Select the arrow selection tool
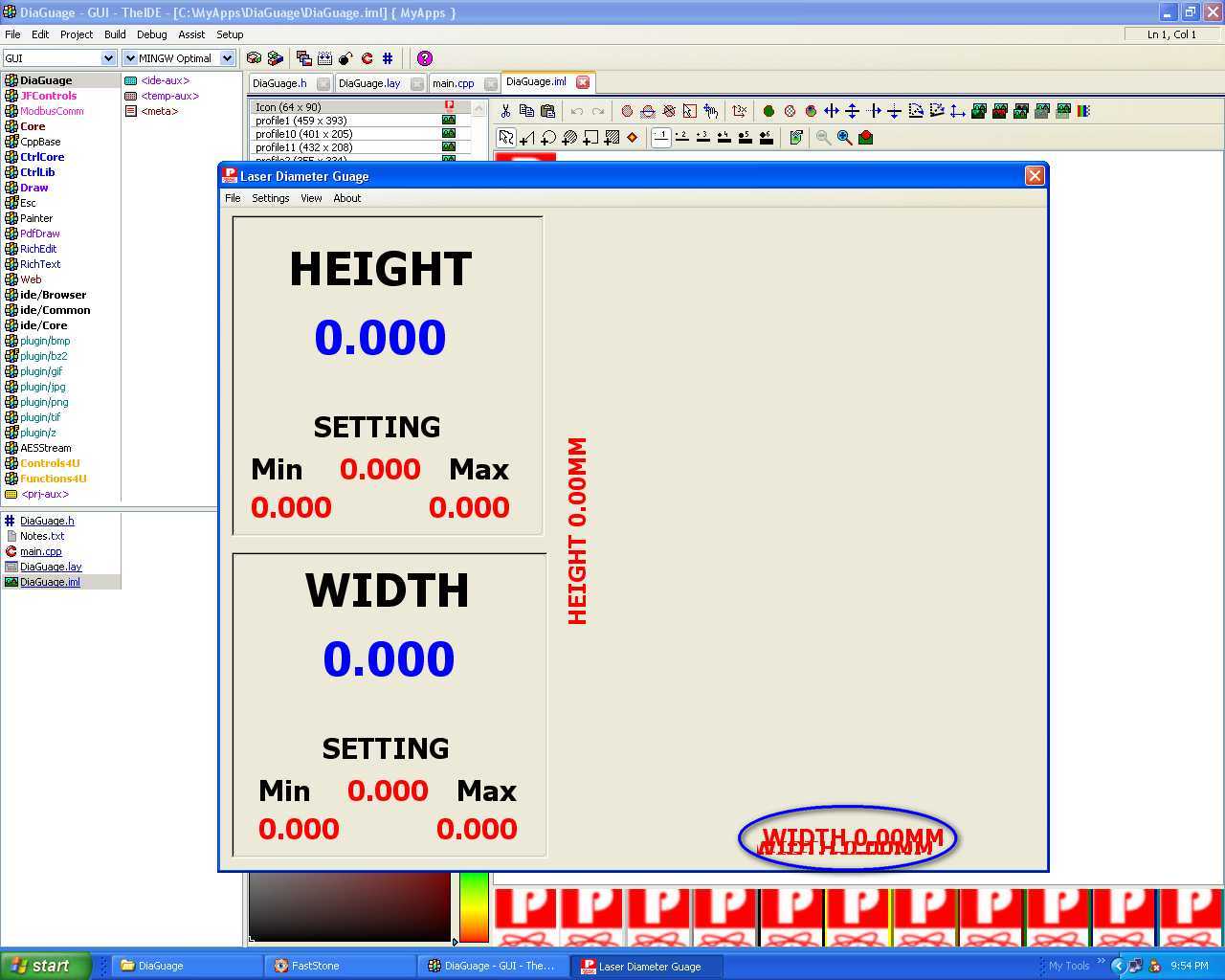 click(505, 138)
